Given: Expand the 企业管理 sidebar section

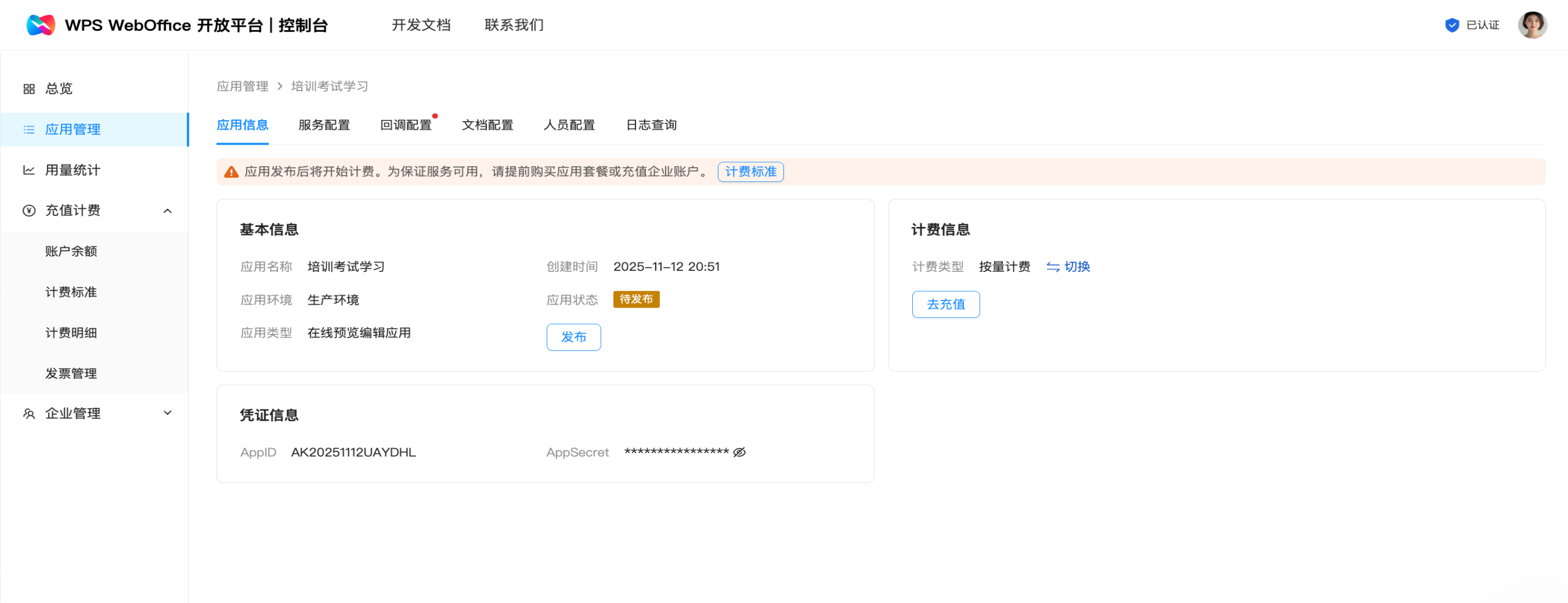Looking at the screenshot, I should click(167, 413).
